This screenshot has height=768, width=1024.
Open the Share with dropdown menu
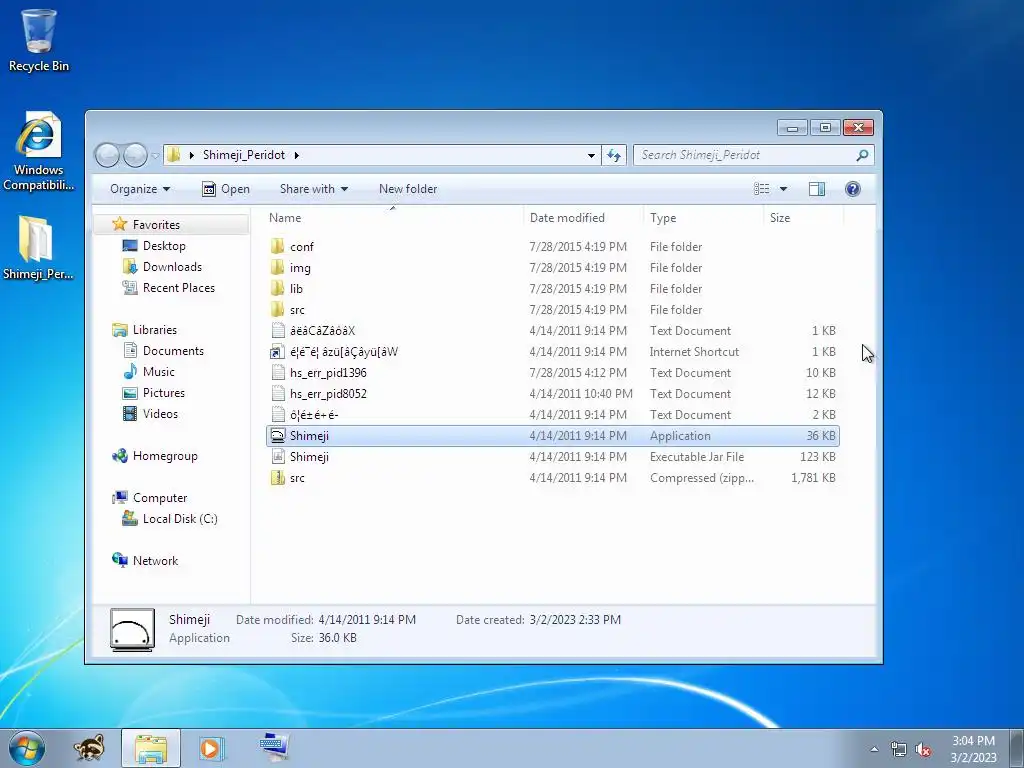(313, 189)
